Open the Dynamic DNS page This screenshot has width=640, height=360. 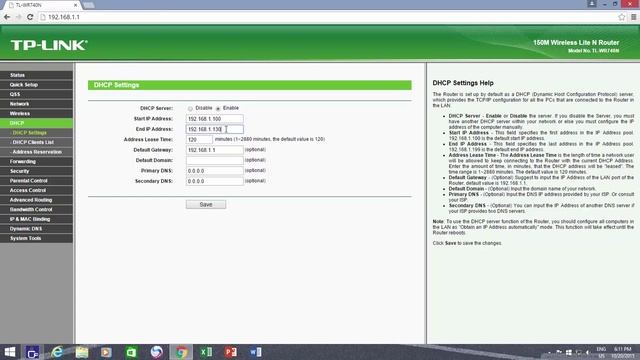tap(37, 229)
